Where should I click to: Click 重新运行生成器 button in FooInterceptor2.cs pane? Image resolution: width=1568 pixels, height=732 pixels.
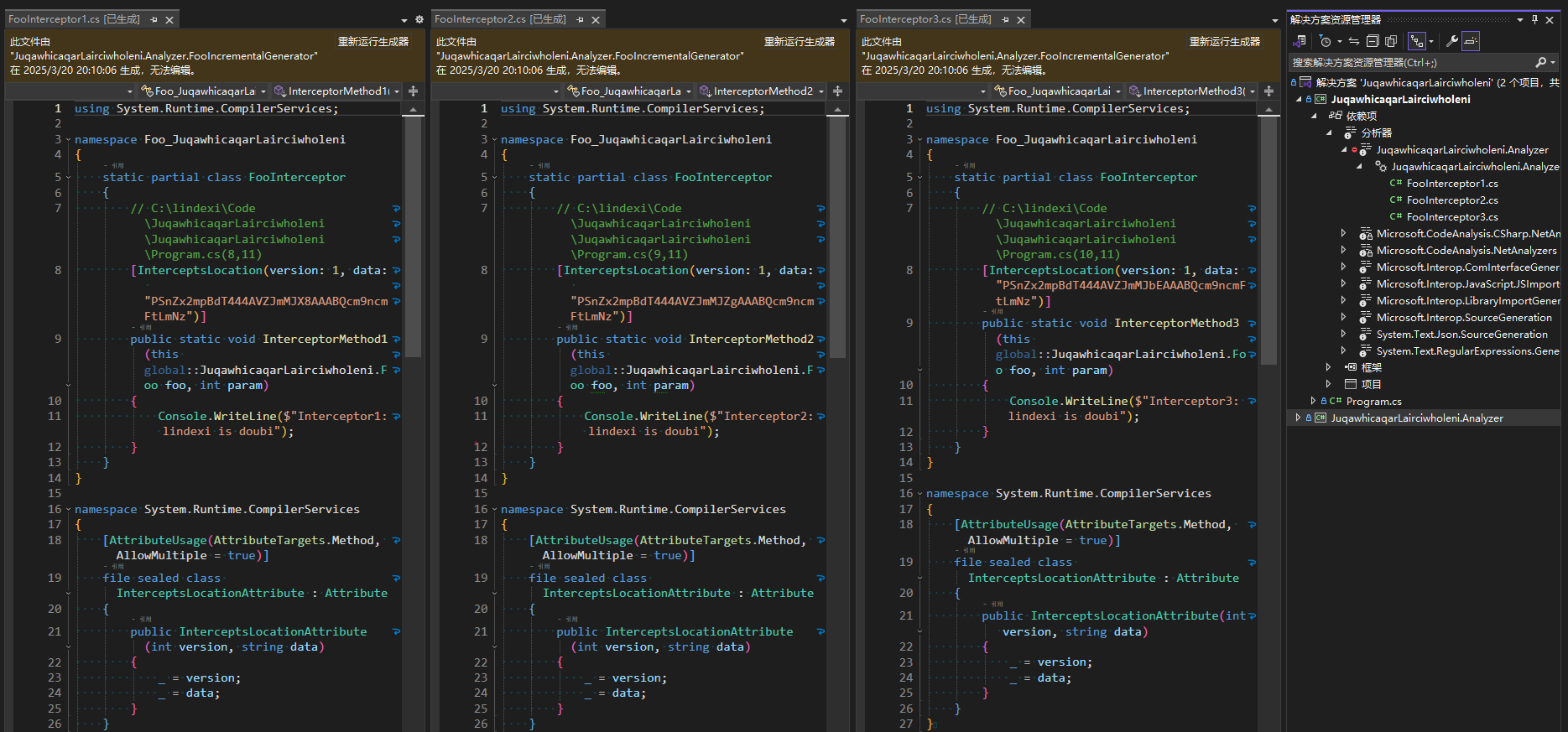point(799,42)
